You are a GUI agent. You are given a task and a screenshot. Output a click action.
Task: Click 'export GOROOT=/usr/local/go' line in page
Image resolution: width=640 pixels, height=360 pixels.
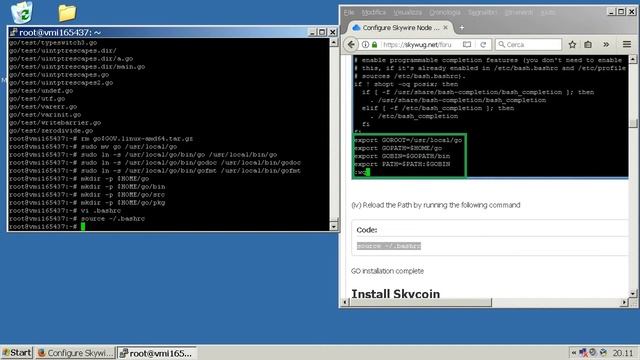408,140
